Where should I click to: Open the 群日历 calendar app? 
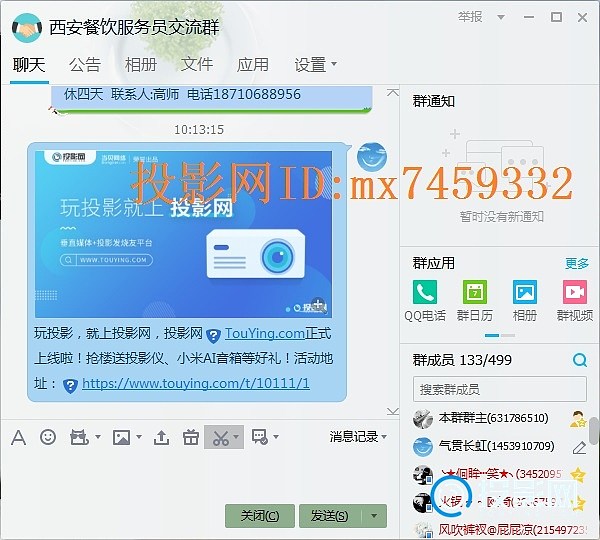(x=474, y=301)
